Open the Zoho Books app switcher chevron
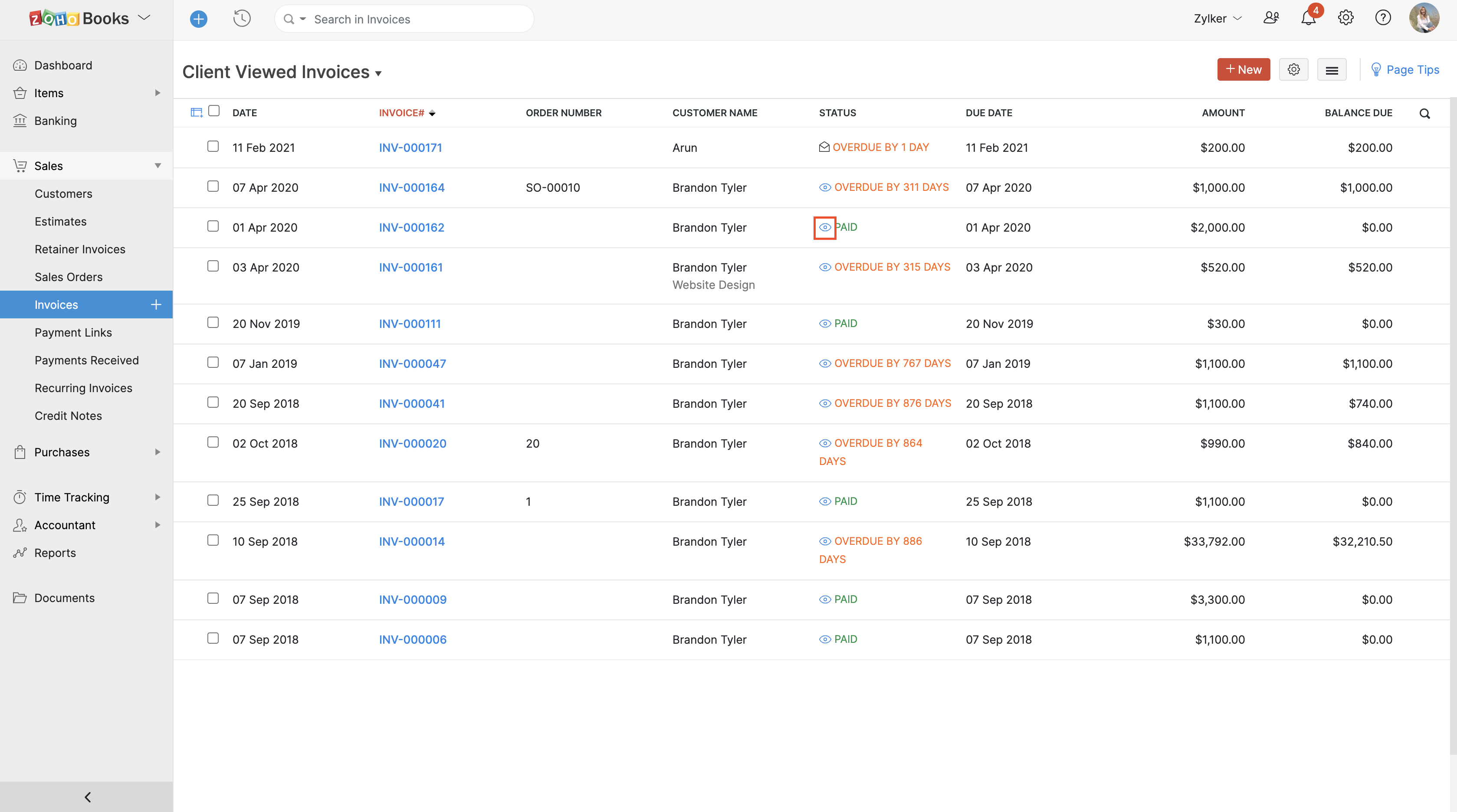 tap(144, 18)
